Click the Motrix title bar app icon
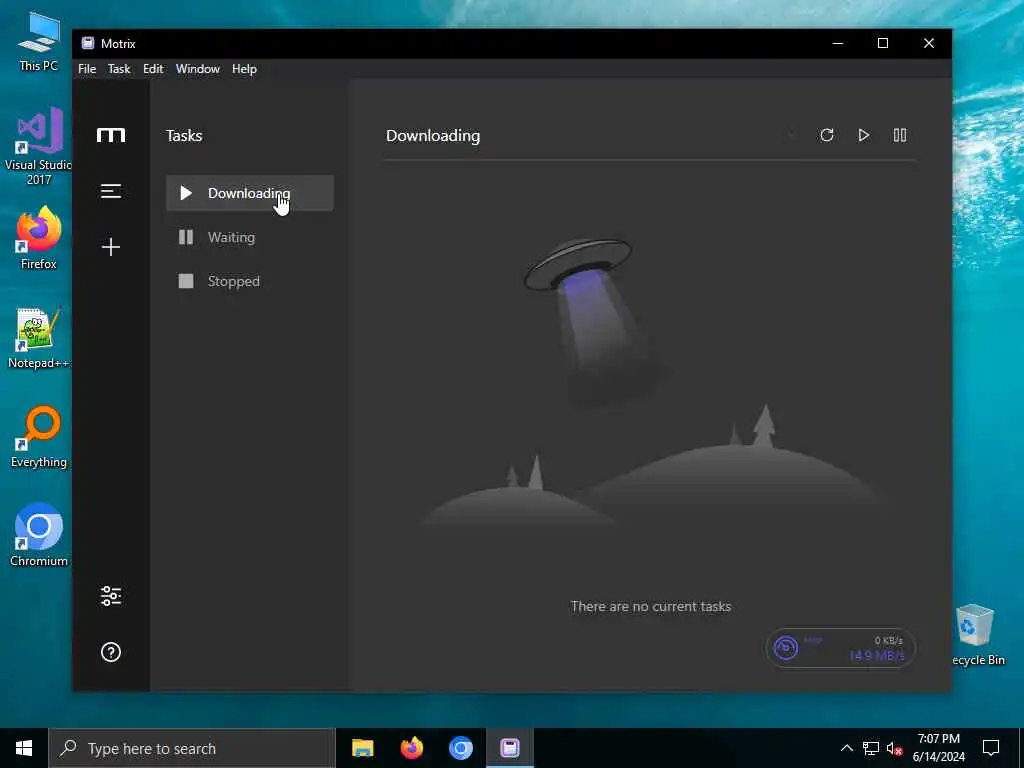This screenshot has height=768, width=1024. tap(88, 43)
